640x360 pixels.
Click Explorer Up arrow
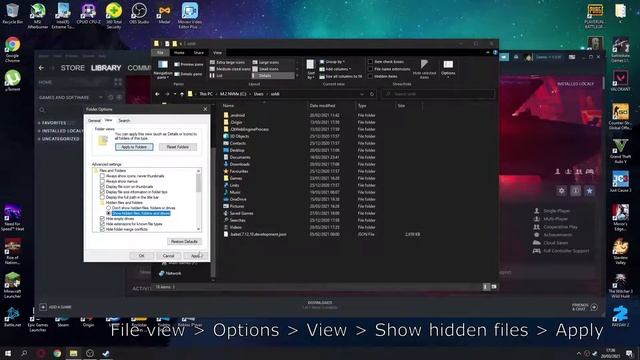(182, 94)
